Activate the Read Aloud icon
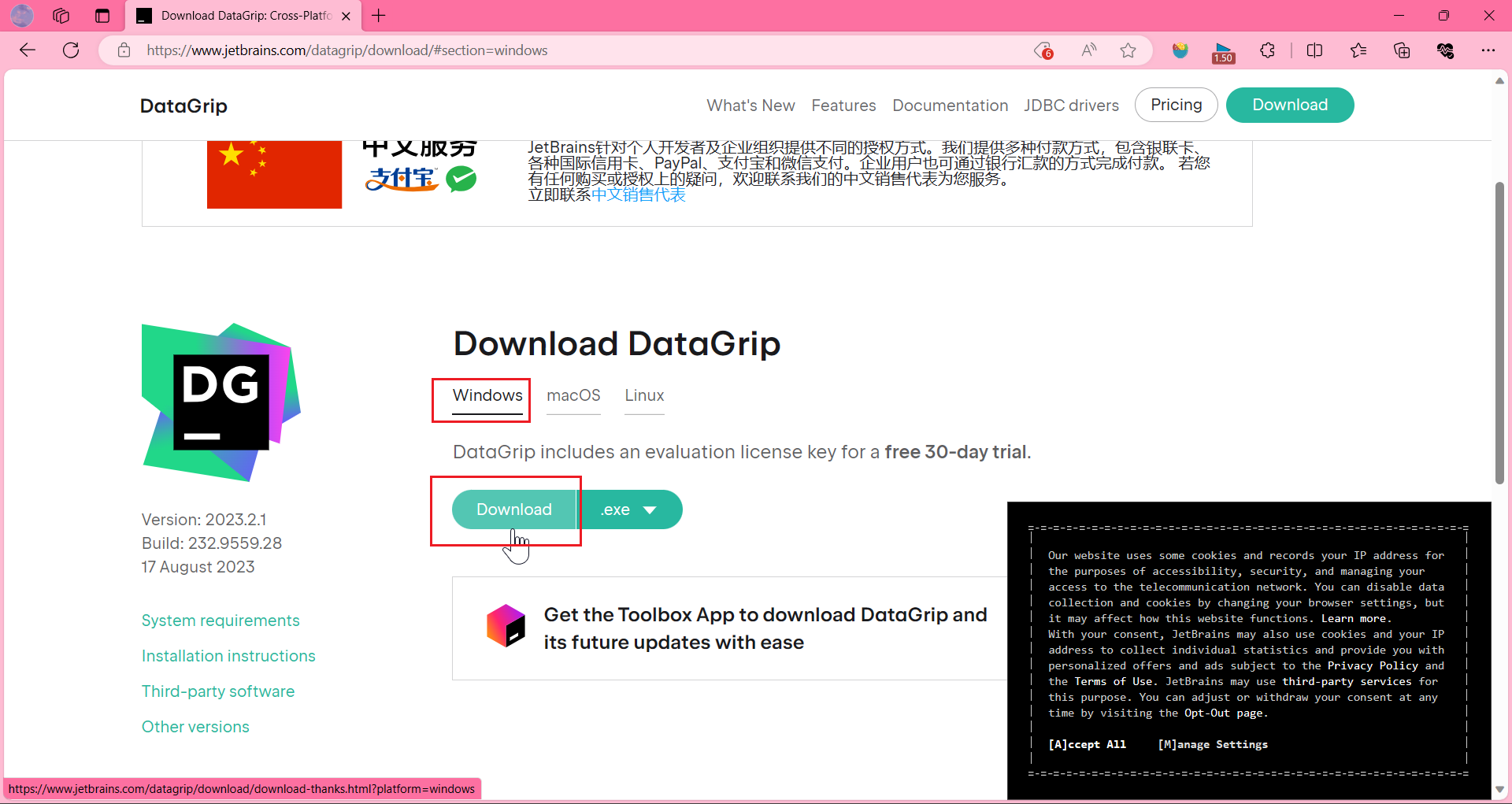The height and width of the screenshot is (804, 1512). tap(1088, 50)
